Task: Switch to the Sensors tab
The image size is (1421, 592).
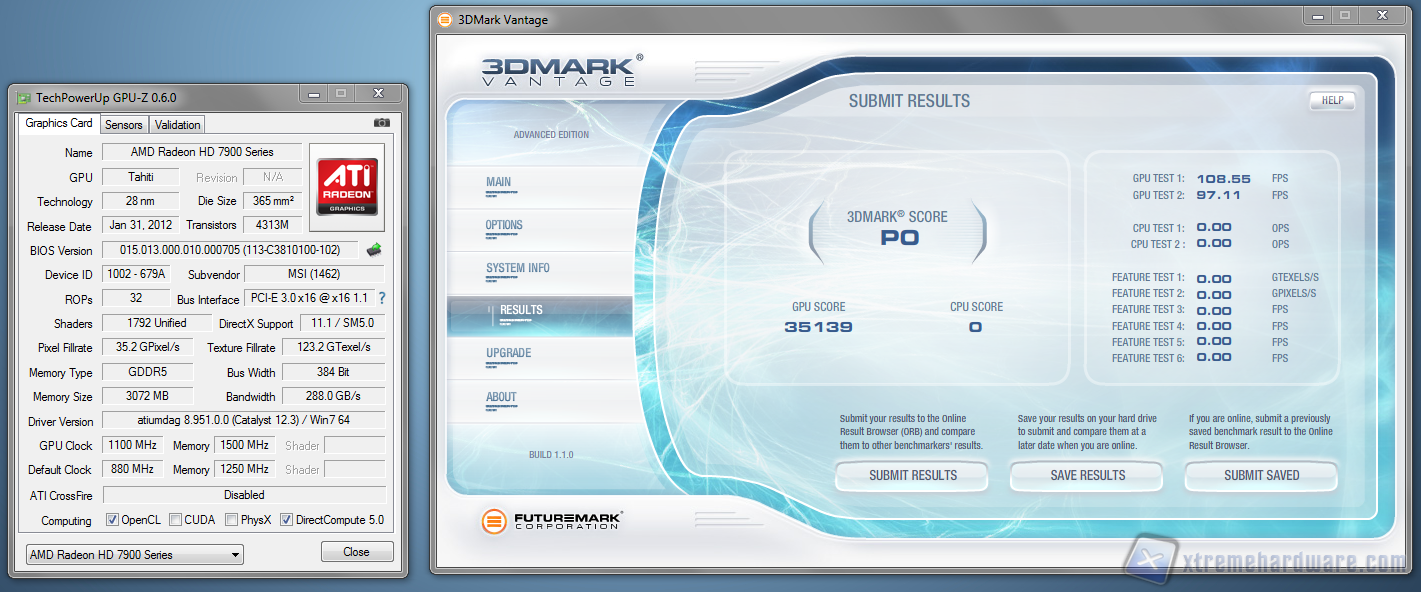Action: (124, 125)
